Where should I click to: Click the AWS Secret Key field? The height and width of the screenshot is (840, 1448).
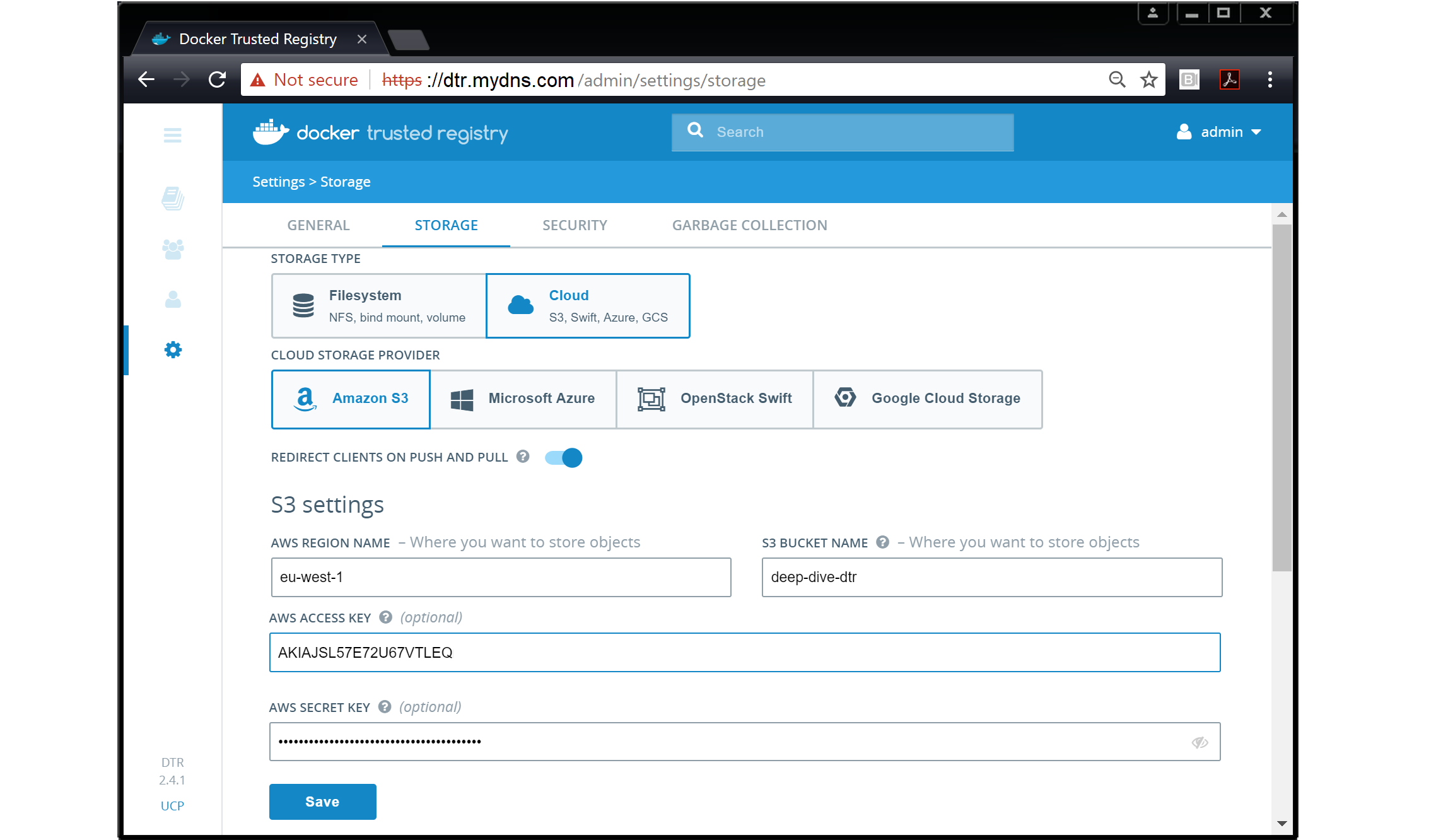tap(745, 742)
